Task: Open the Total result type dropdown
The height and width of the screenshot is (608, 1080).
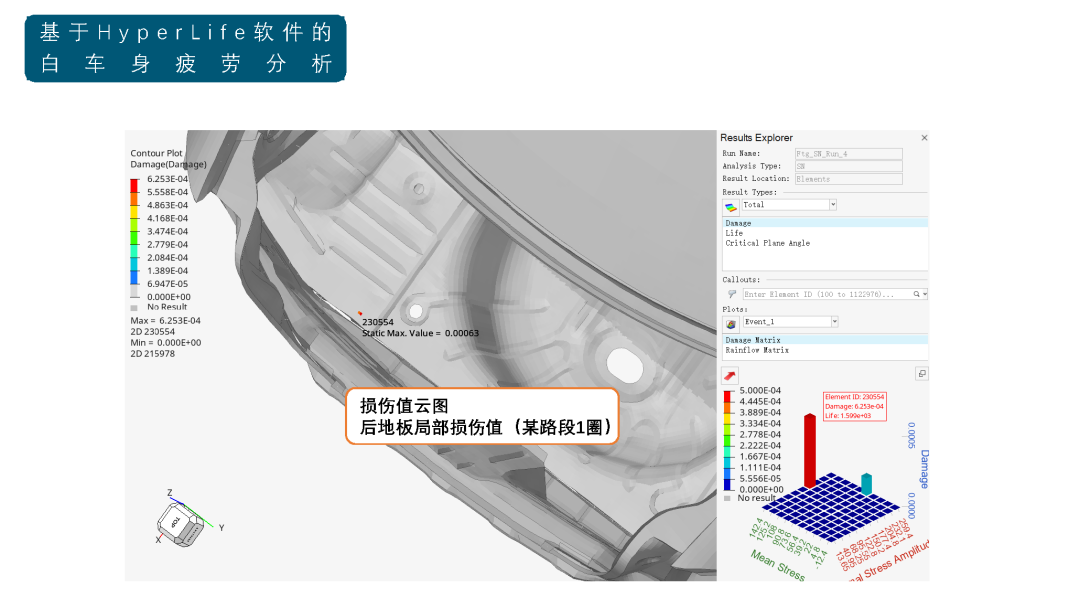Action: coord(833,205)
